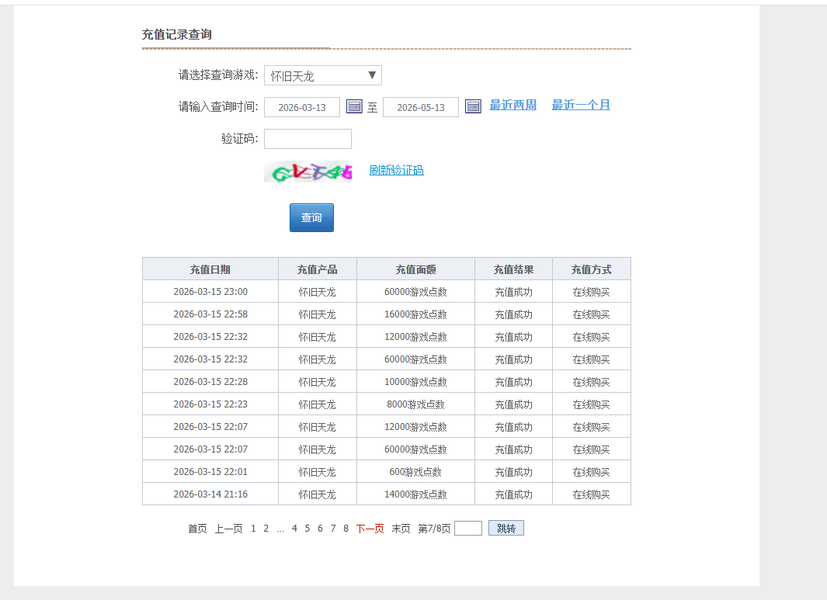Click the 16000游戏点数 amount cell

(416, 314)
